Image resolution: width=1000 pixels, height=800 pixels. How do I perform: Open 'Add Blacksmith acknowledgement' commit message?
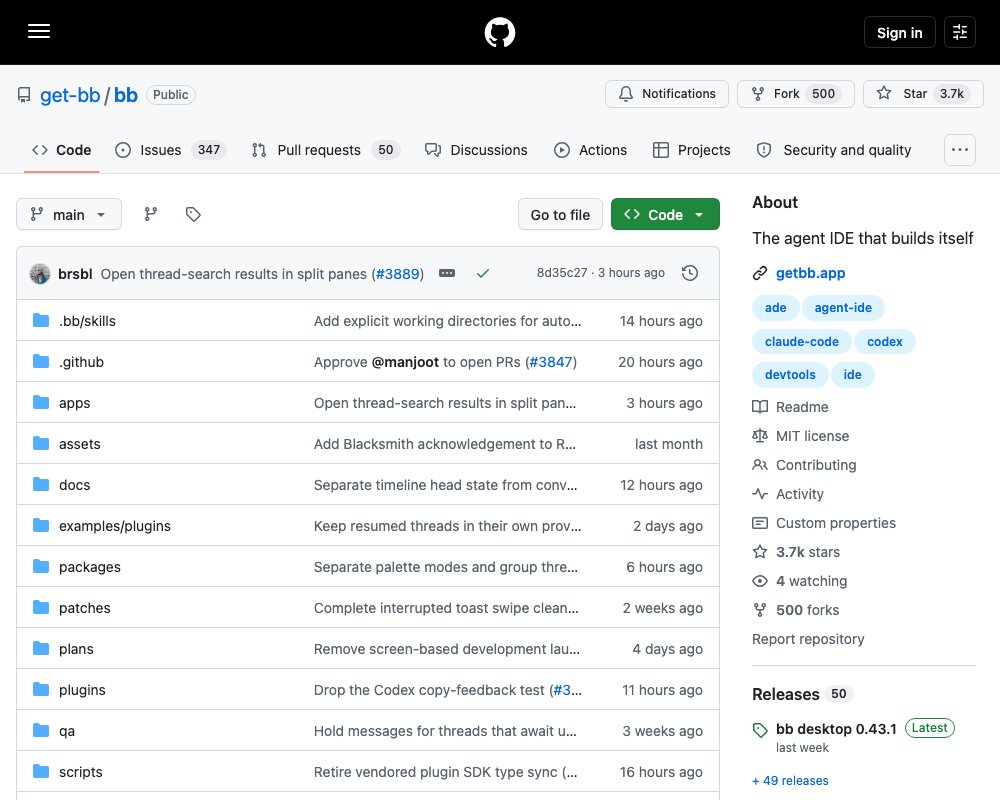point(445,444)
